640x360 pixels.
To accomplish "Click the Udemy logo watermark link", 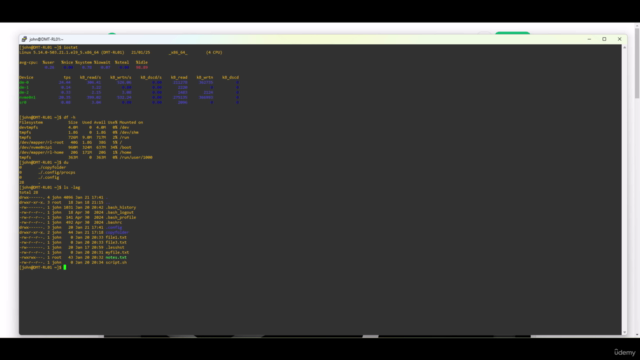I will 624,352.
